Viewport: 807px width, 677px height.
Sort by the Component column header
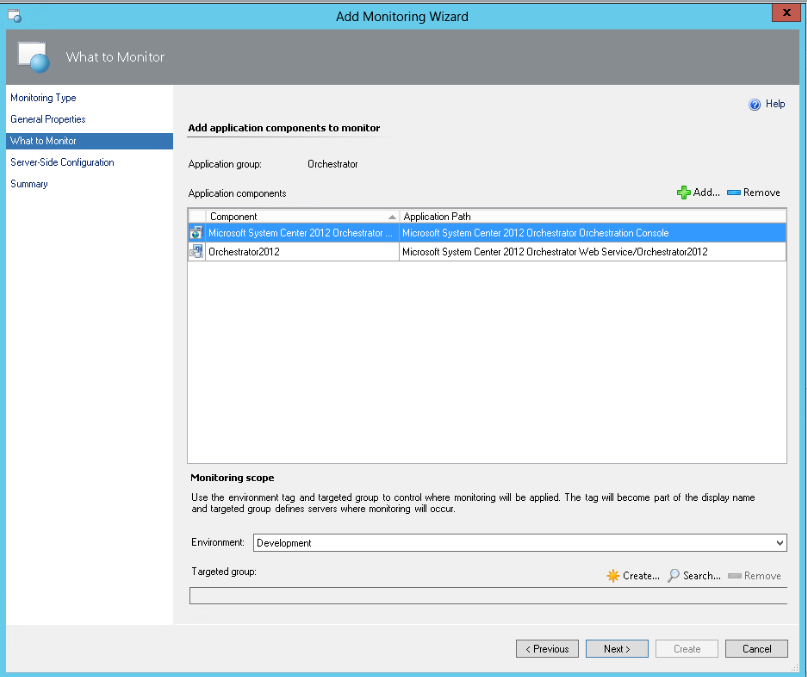[x=300, y=216]
